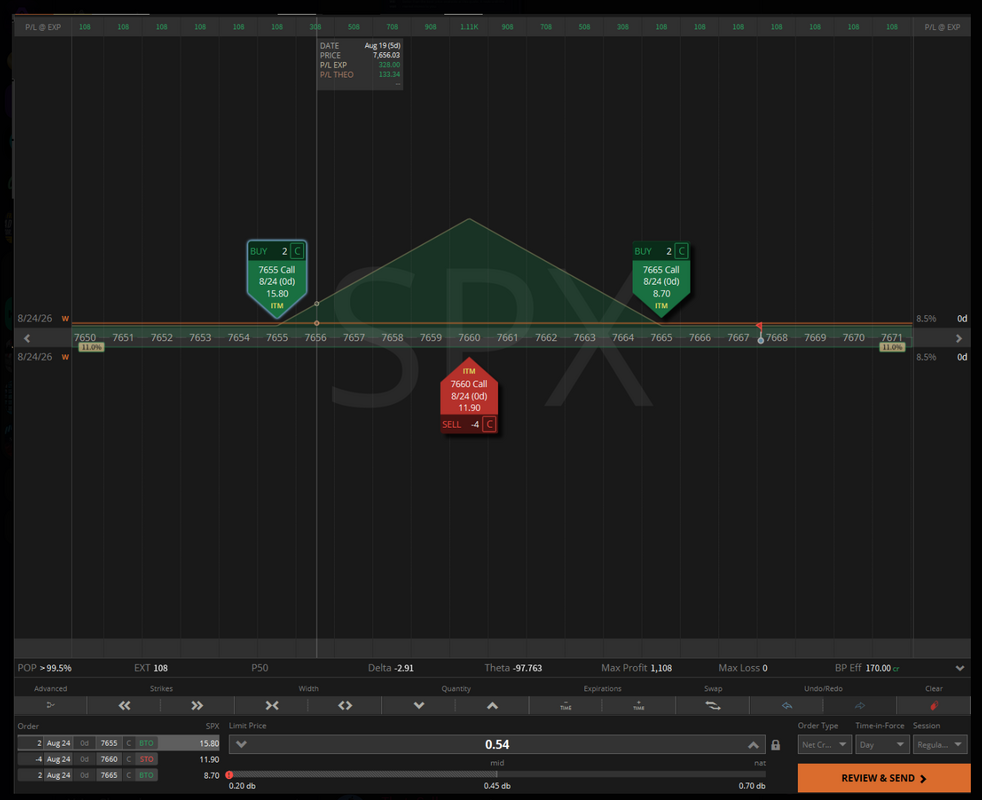Viewport: 982px width, 800px height.
Task: Click the mid point of price slider
Action: tap(497, 775)
